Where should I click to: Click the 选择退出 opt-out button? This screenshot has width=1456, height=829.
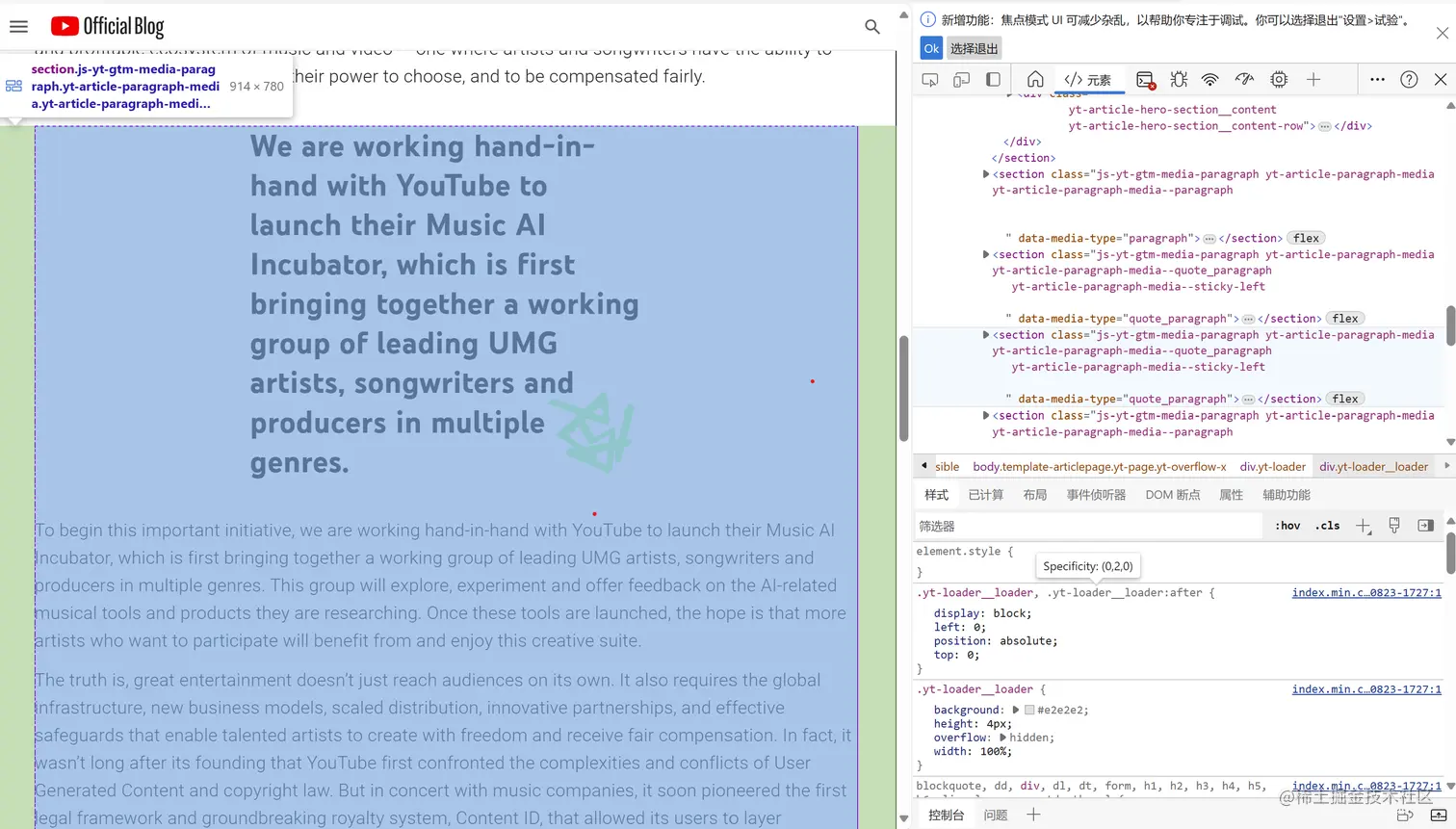pos(975,48)
